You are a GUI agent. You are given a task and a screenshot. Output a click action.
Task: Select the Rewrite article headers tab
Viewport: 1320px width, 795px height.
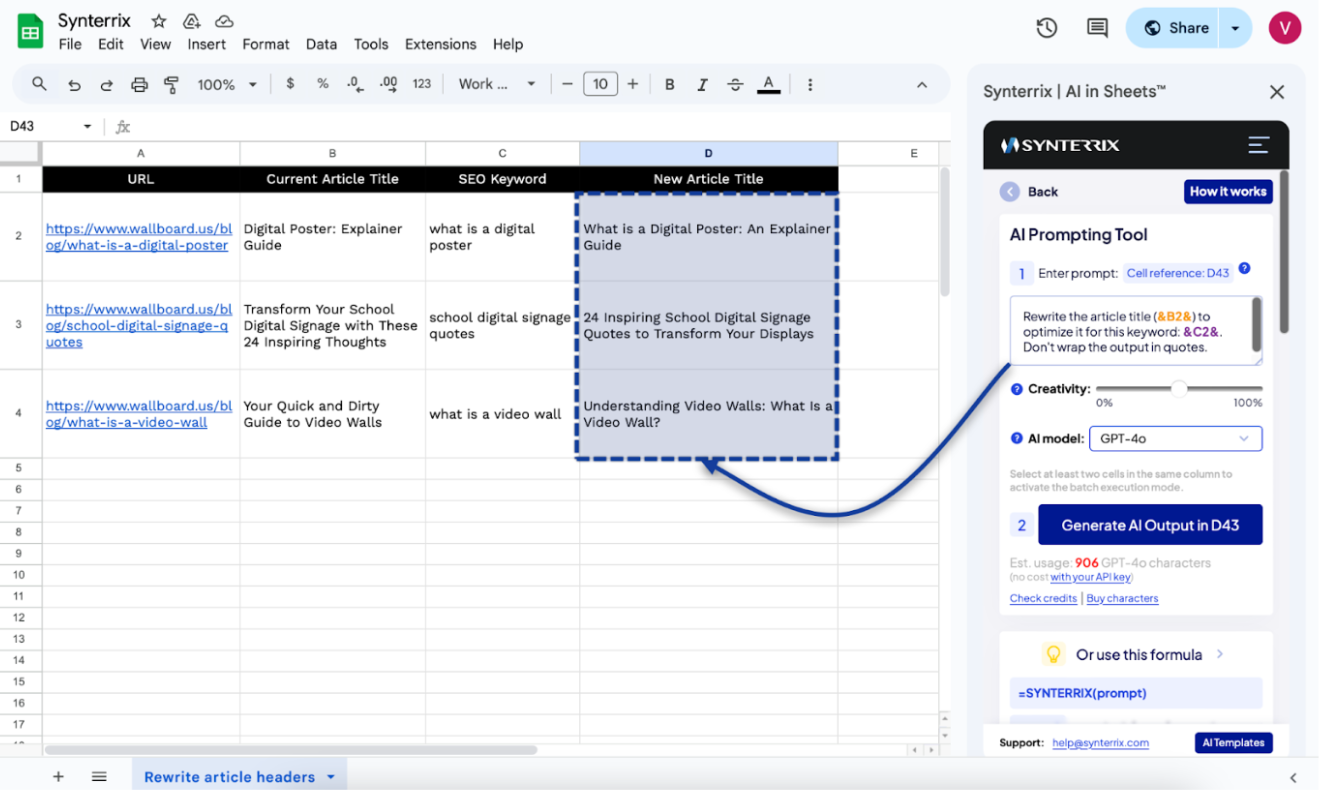pyautogui.click(x=229, y=777)
